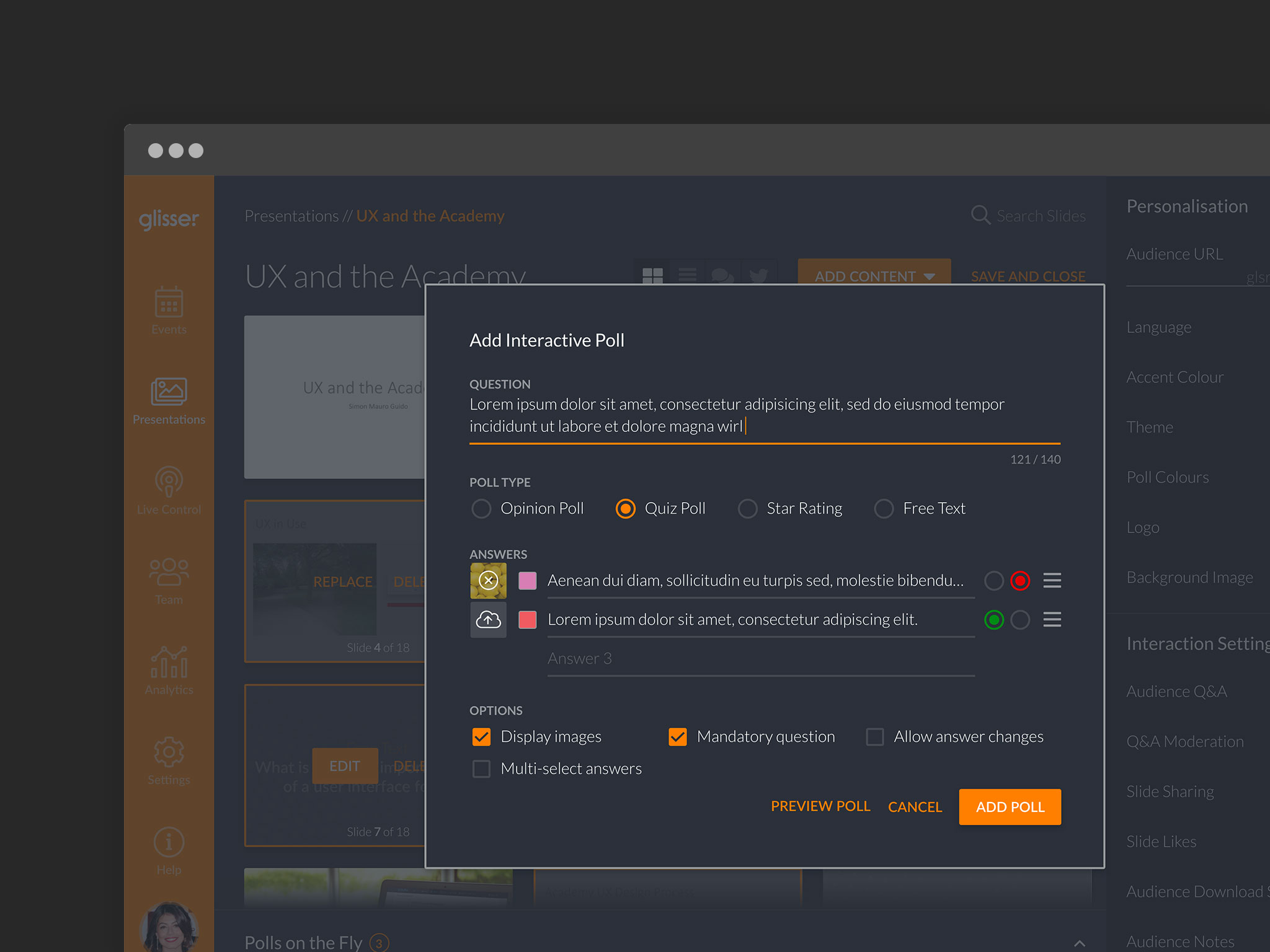
Task: Click the Polls on the Fly count badge
Action: coord(380,943)
